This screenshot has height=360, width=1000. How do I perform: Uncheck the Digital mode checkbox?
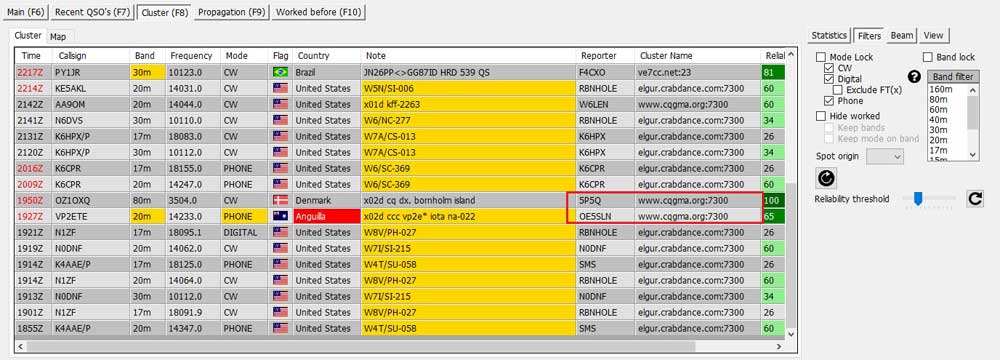[x=829, y=79]
